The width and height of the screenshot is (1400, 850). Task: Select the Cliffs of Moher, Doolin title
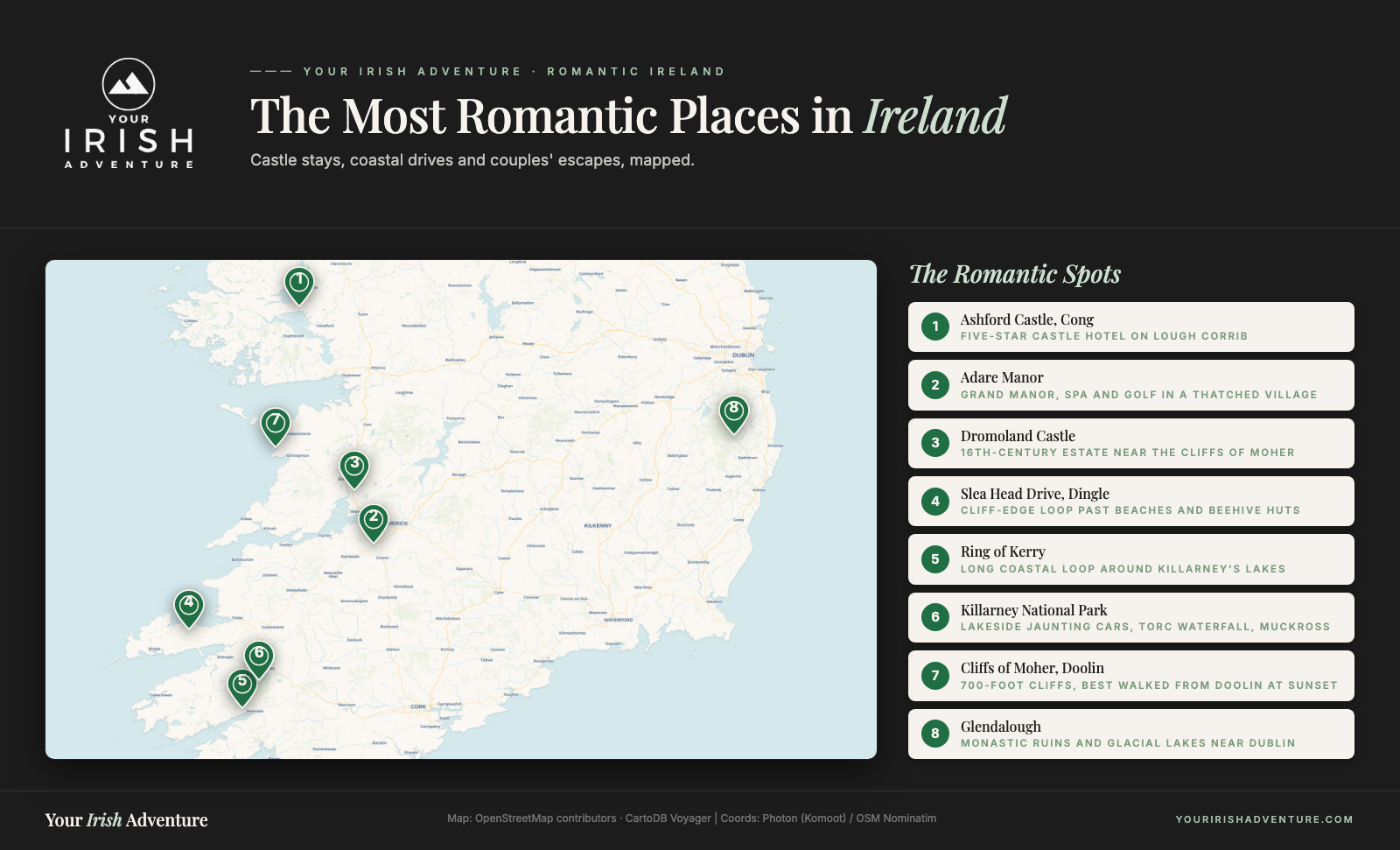[x=1032, y=668]
